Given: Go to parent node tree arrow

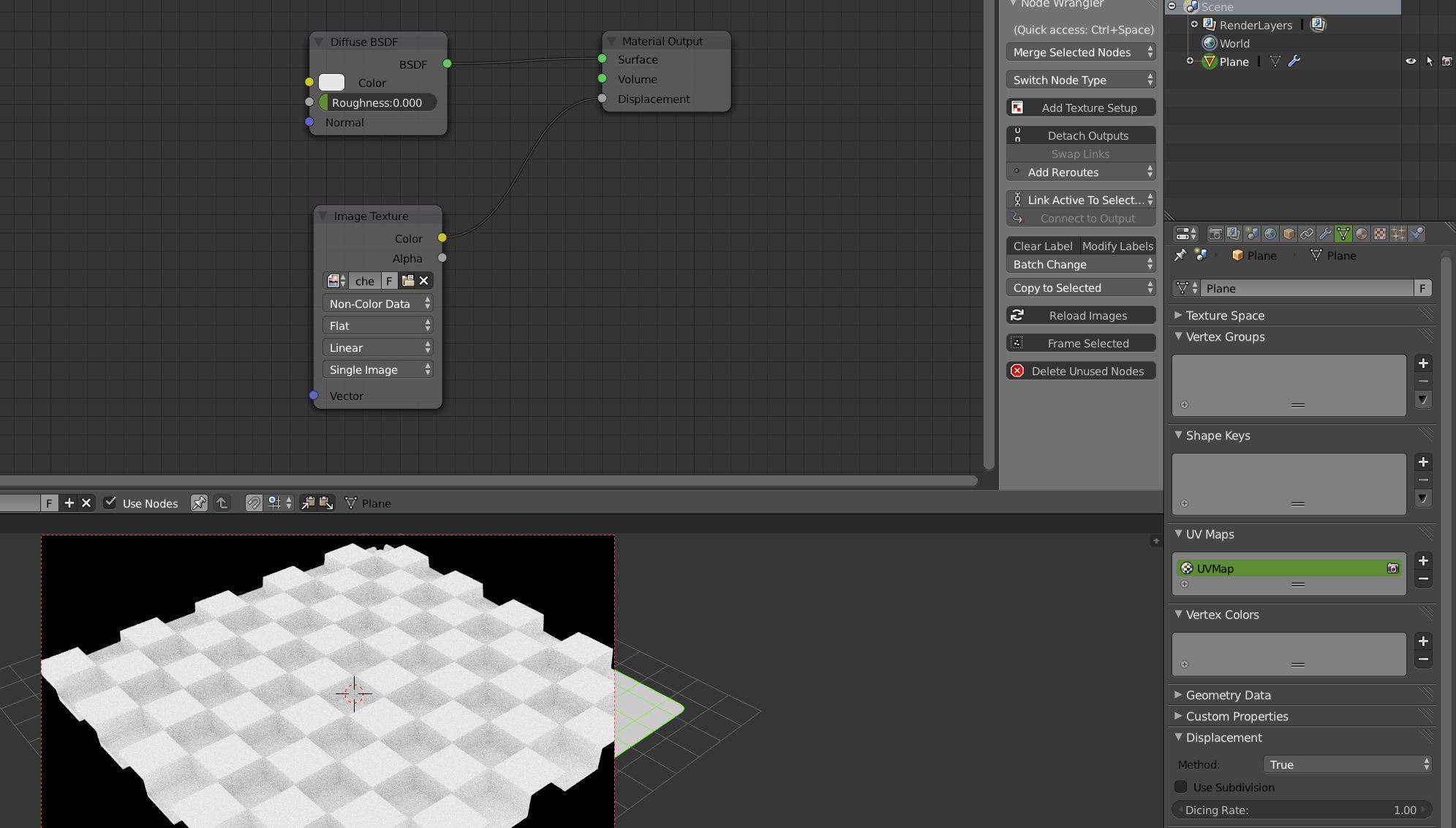Looking at the screenshot, I should [222, 503].
